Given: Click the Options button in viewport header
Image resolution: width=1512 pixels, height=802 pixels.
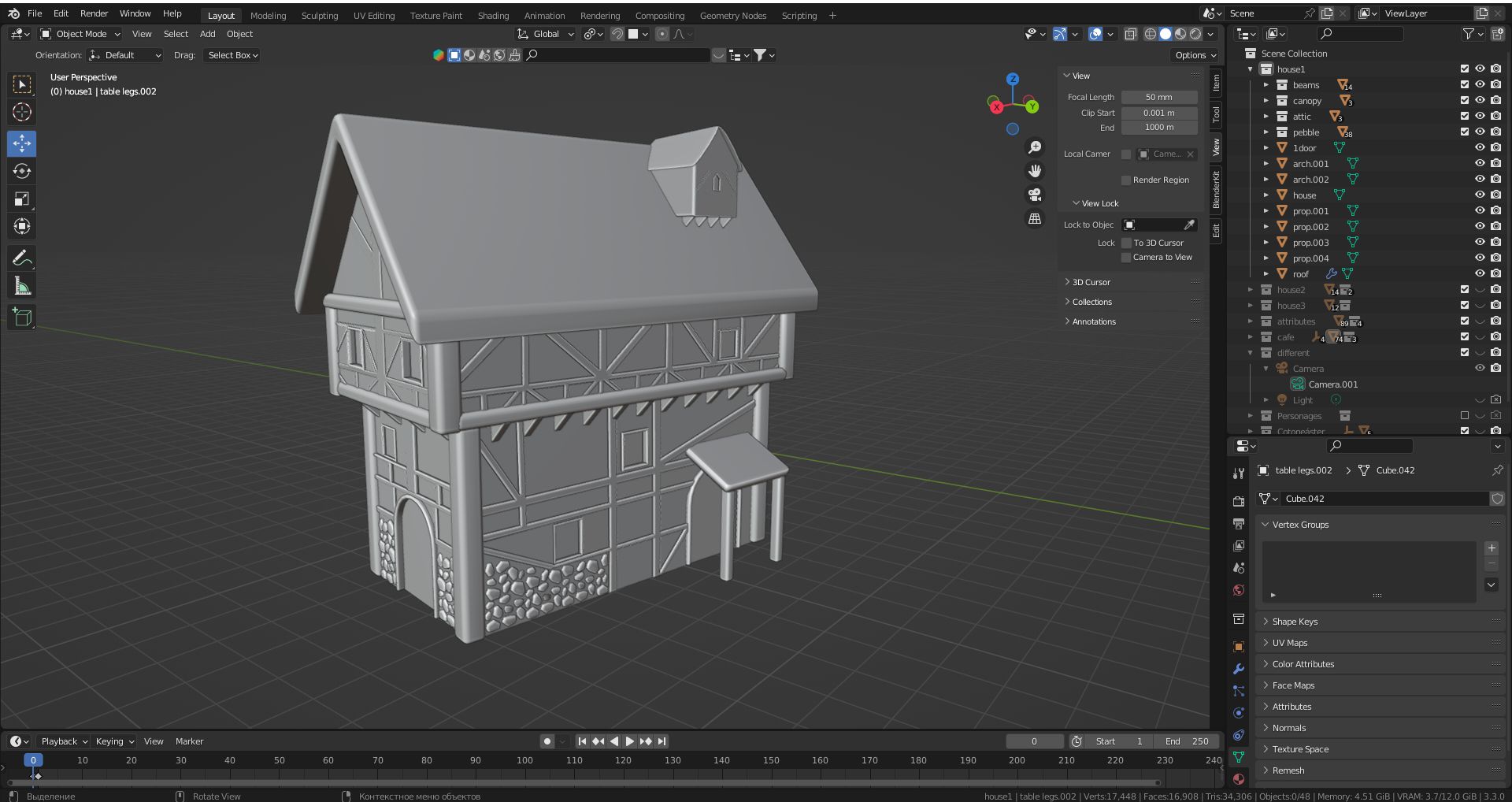Looking at the screenshot, I should tap(1195, 55).
